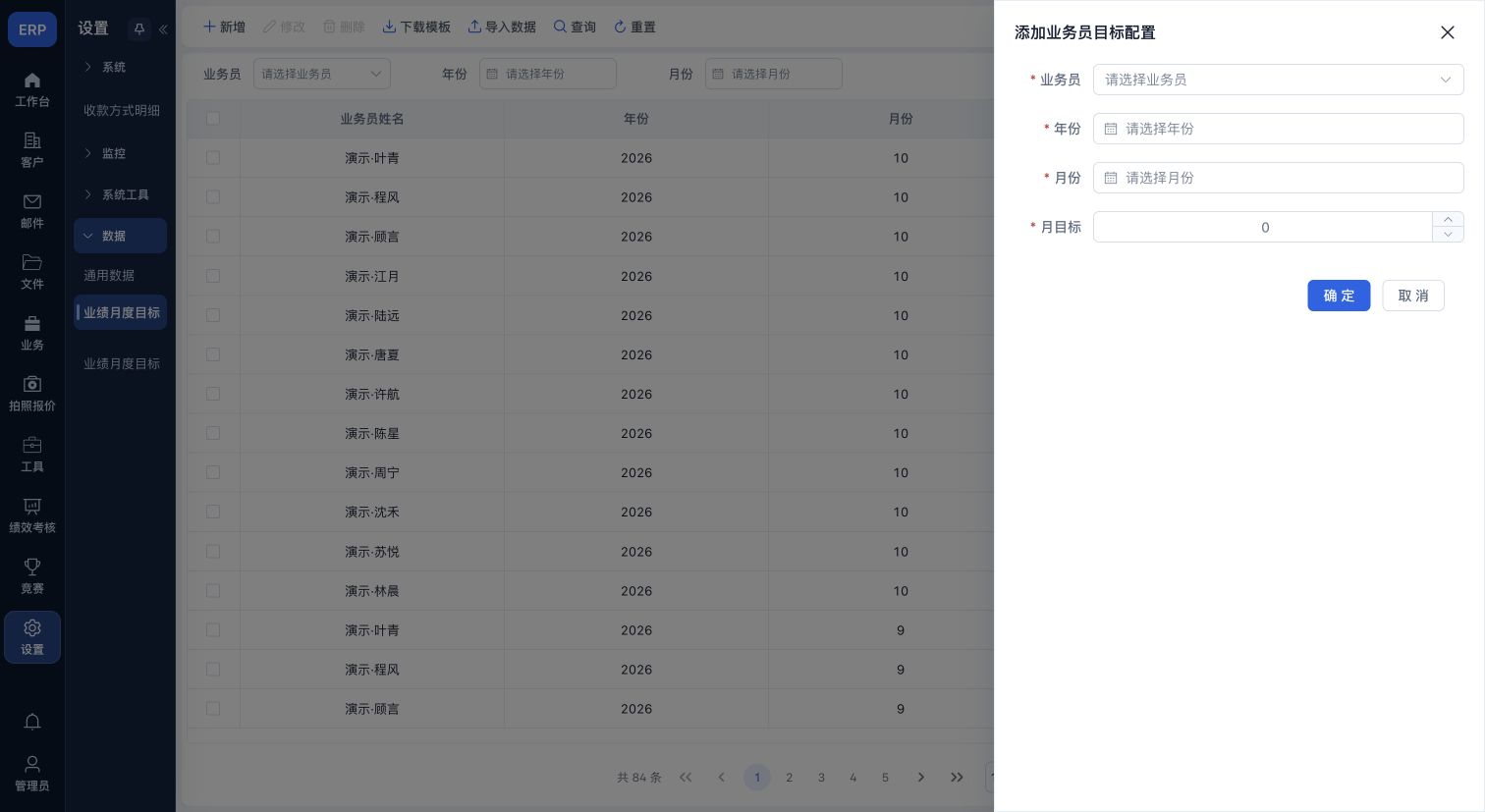Open the 工具 toolbox section
1485x812 pixels.
[32, 455]
